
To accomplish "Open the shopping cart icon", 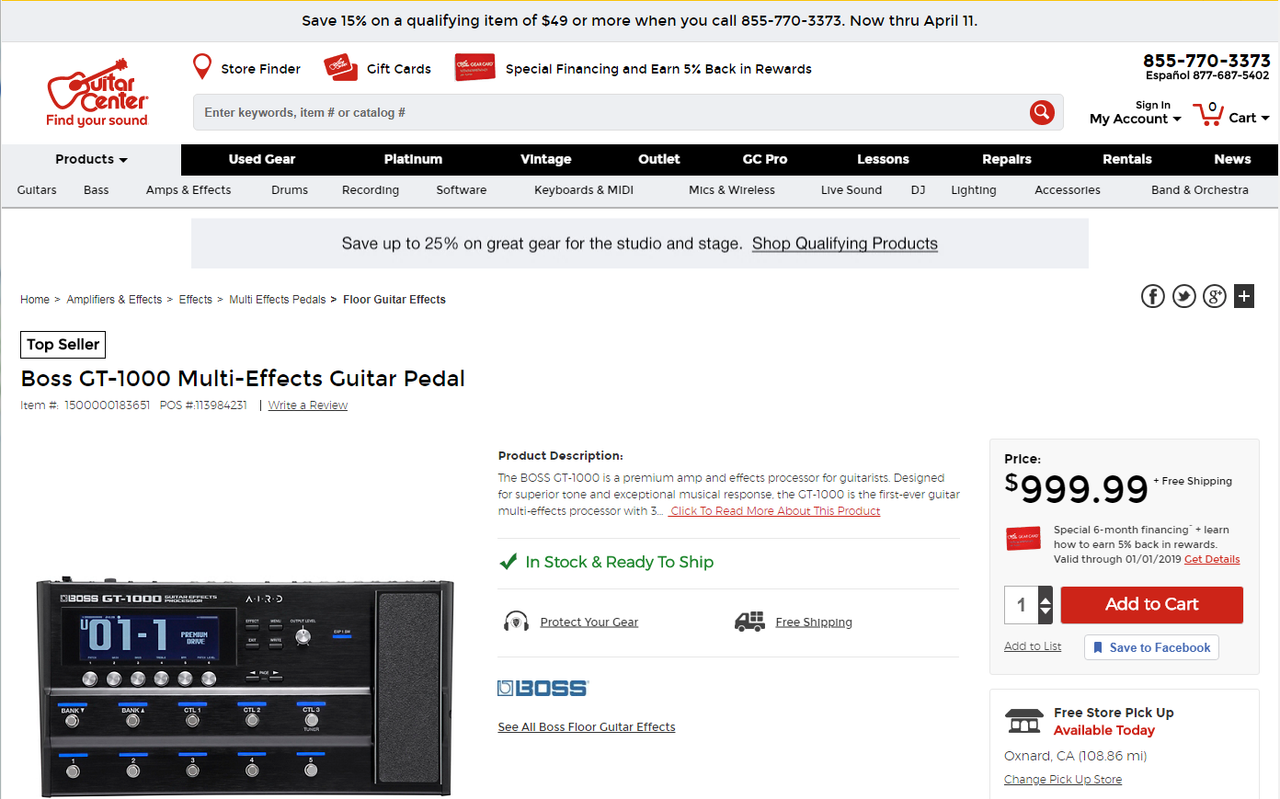I will (1209, 114).
